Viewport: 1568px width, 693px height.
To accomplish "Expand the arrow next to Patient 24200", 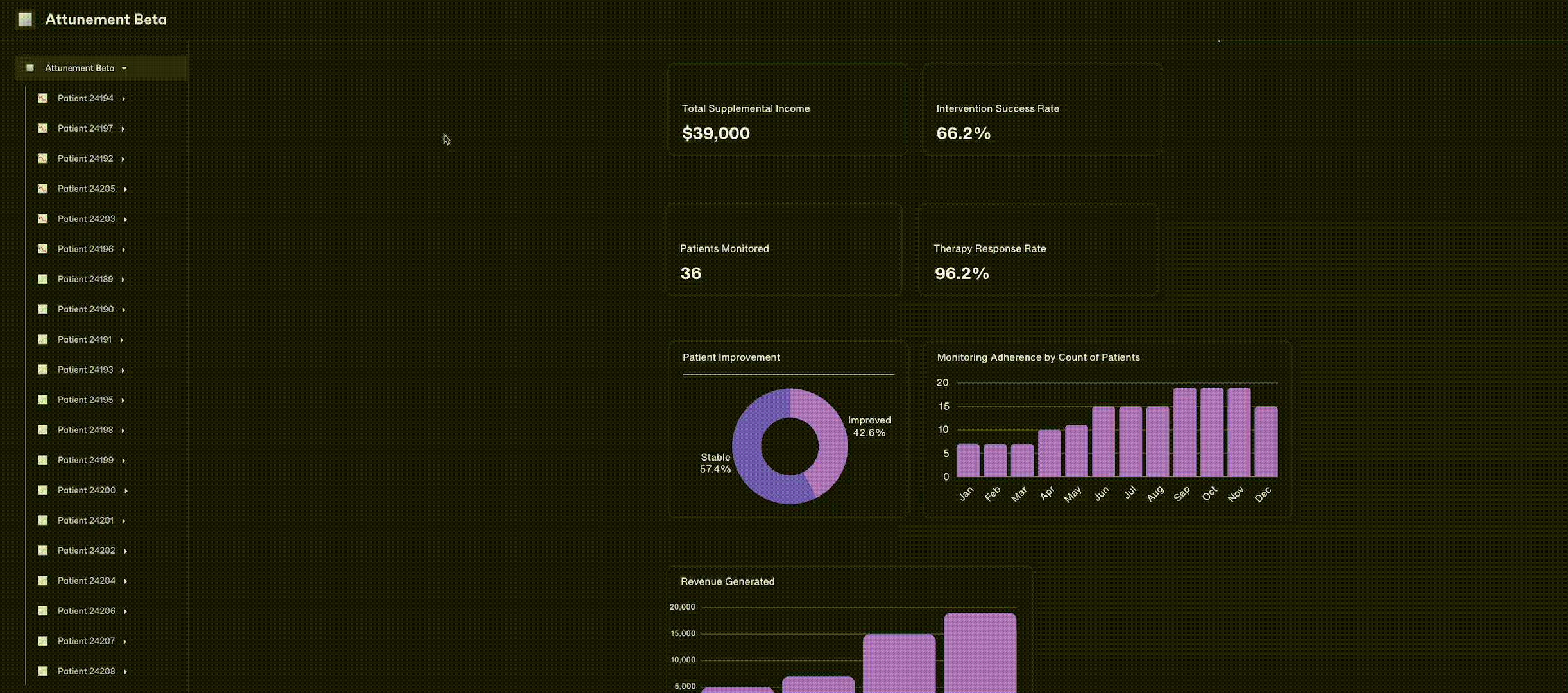I will tap(126, 491).
